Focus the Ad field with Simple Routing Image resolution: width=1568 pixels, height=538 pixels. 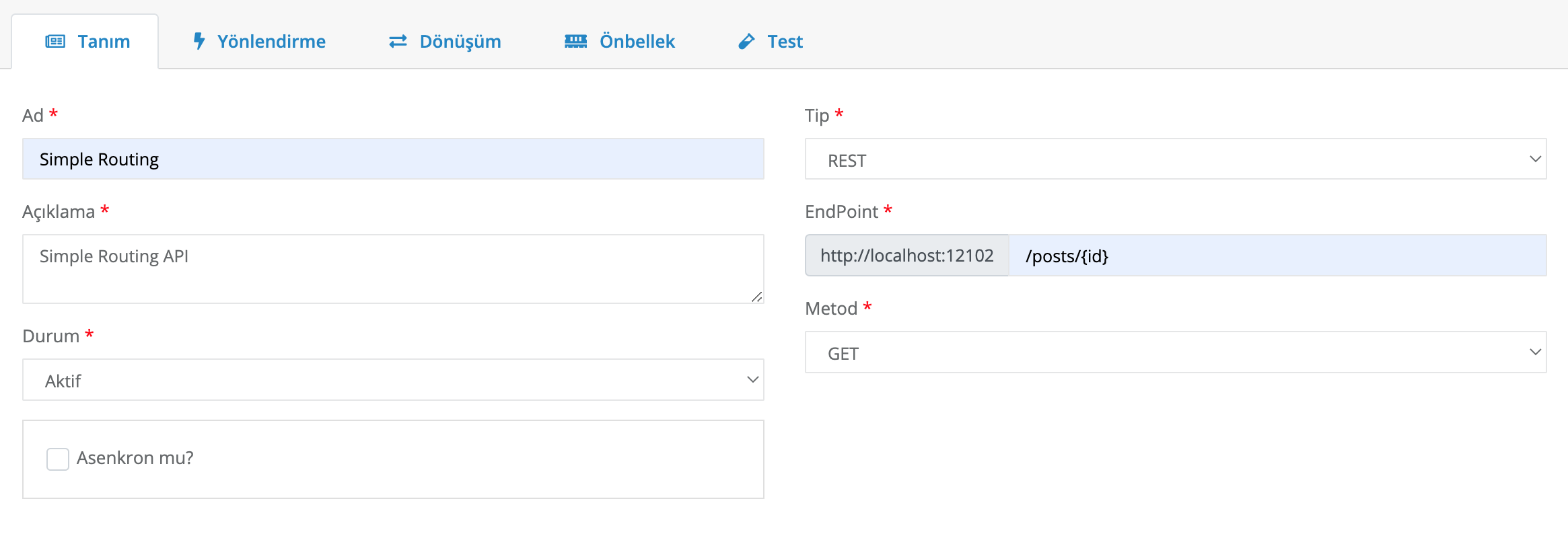coord(393,159)
